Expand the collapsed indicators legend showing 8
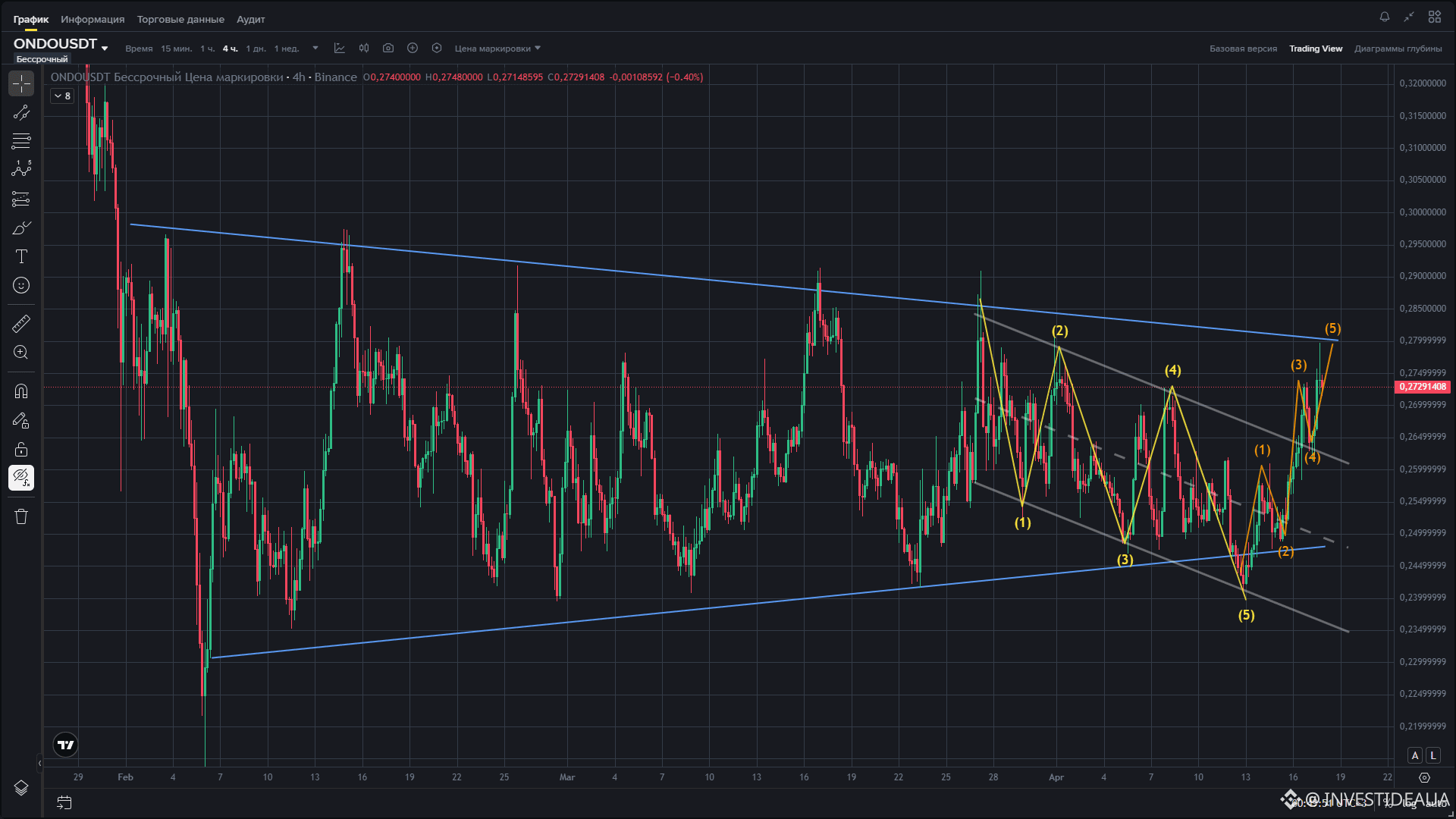This screenshot has height=819, width=1456. coord(62,96)
